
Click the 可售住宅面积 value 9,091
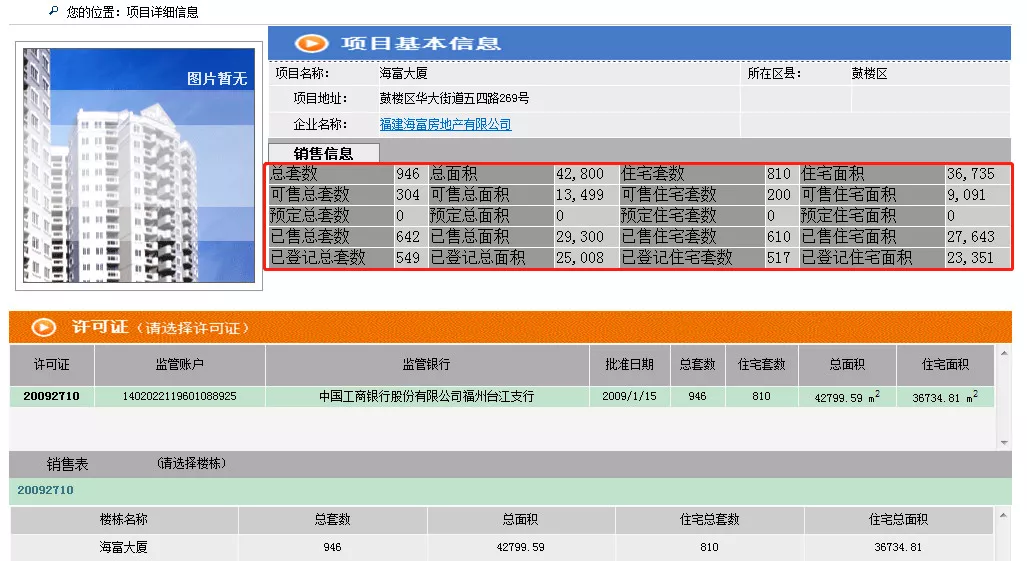click(x=966, y=194)
